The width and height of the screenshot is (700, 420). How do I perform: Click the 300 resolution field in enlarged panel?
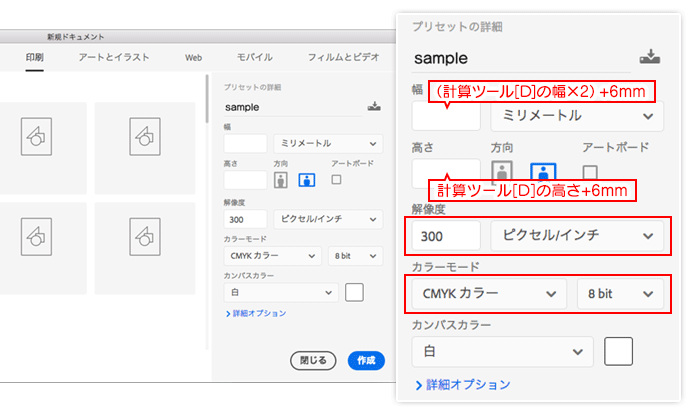point(446,236)
